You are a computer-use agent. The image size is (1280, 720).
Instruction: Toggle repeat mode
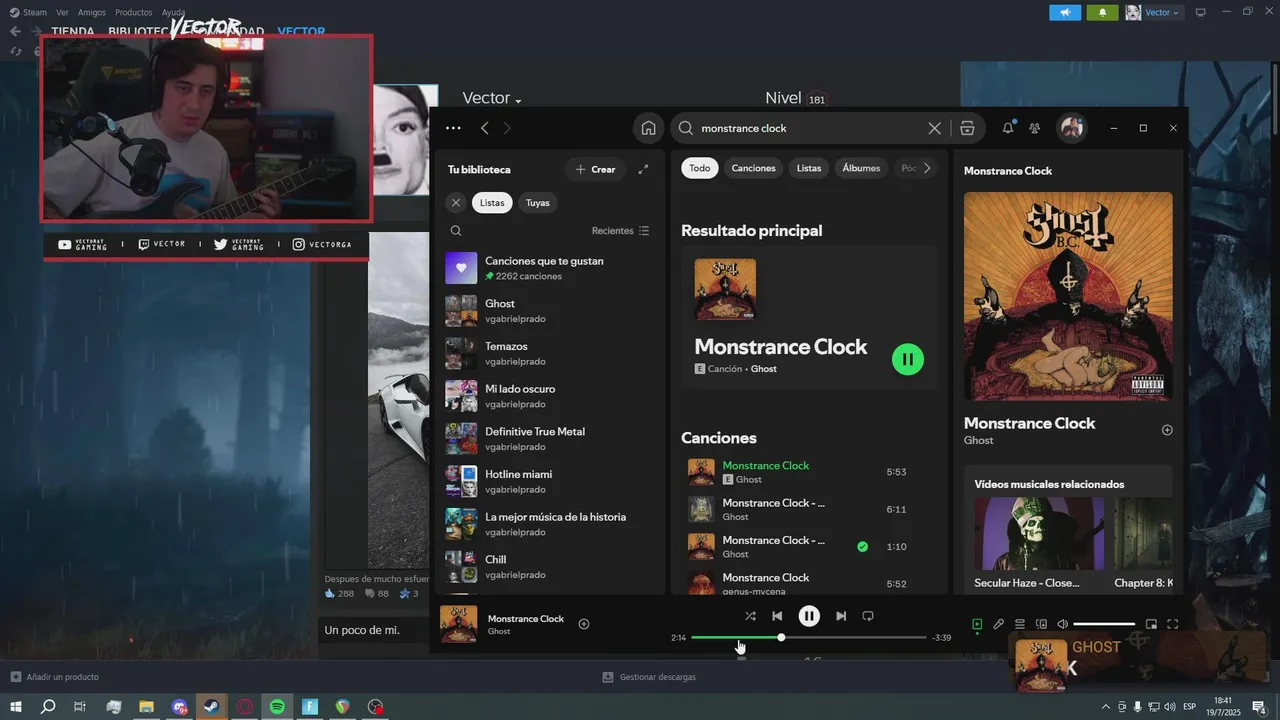(x=868, y=616)
